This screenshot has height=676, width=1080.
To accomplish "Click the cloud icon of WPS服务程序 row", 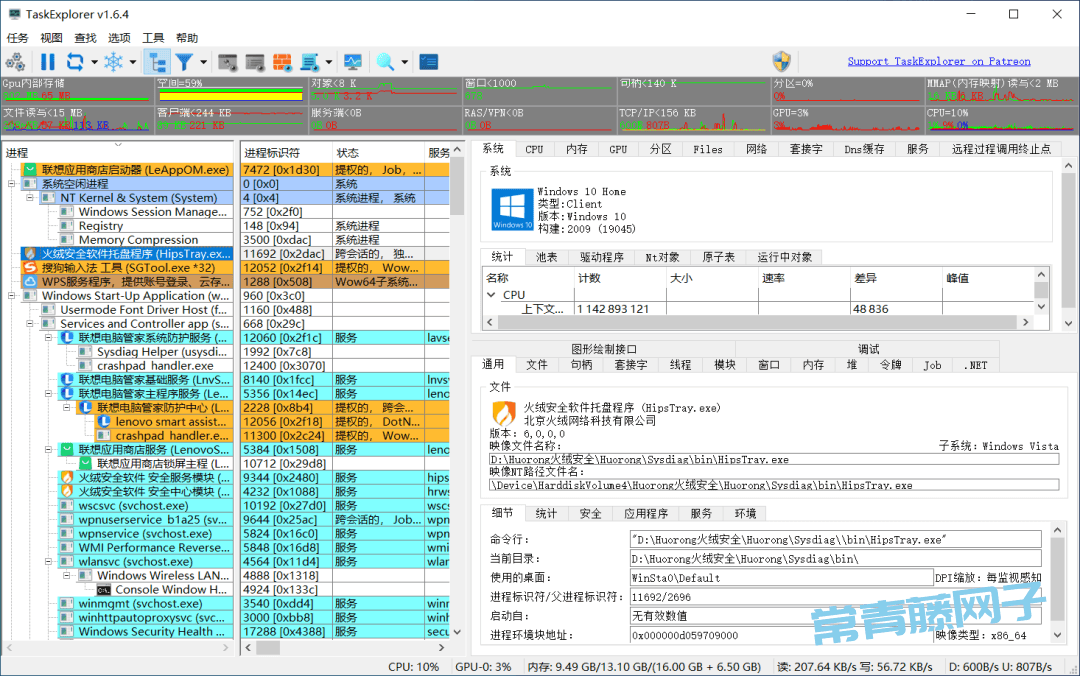I will pyautogui.click(x=30, y=282).
